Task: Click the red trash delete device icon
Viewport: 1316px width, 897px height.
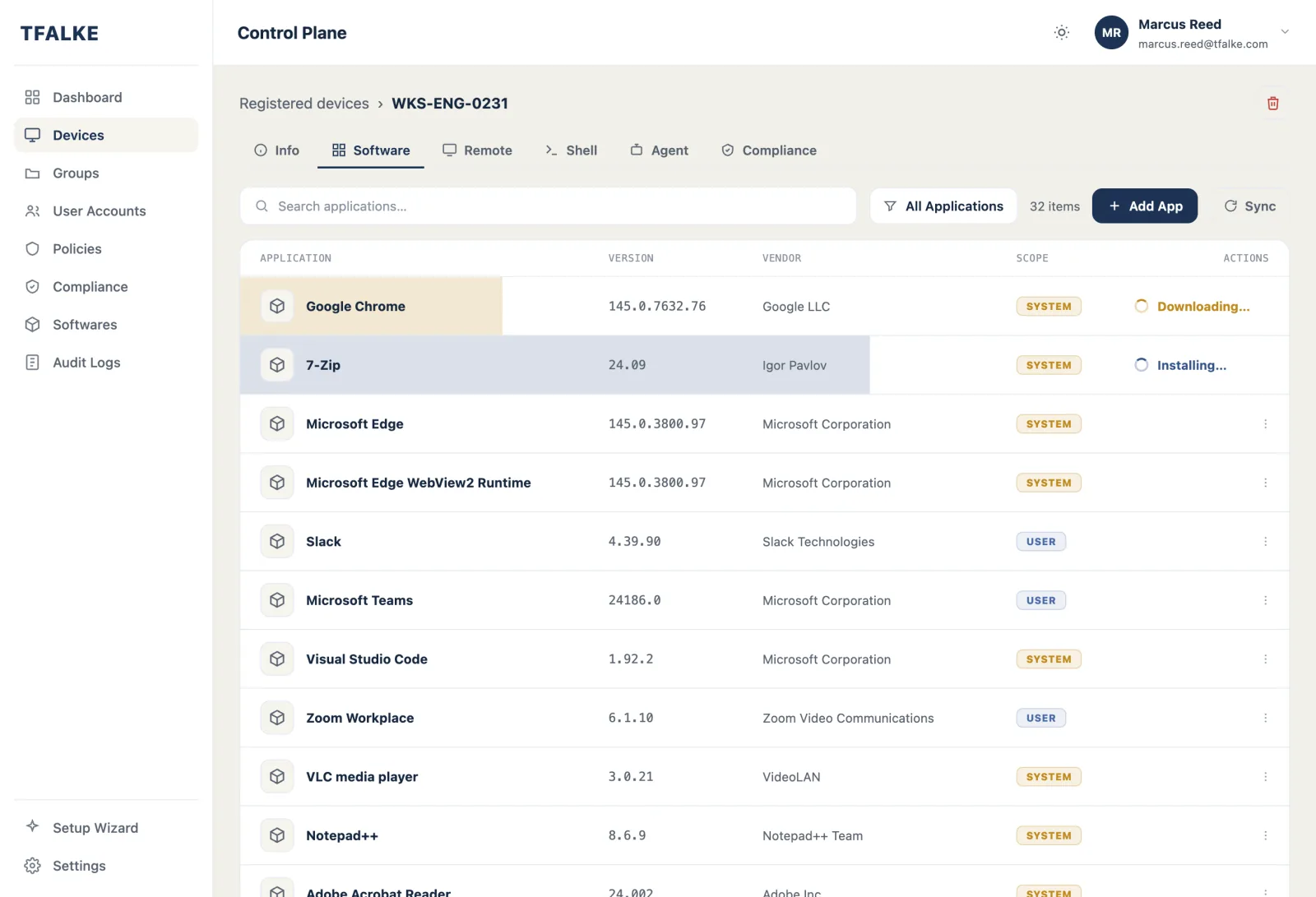Action: (x=1272, y=104)
